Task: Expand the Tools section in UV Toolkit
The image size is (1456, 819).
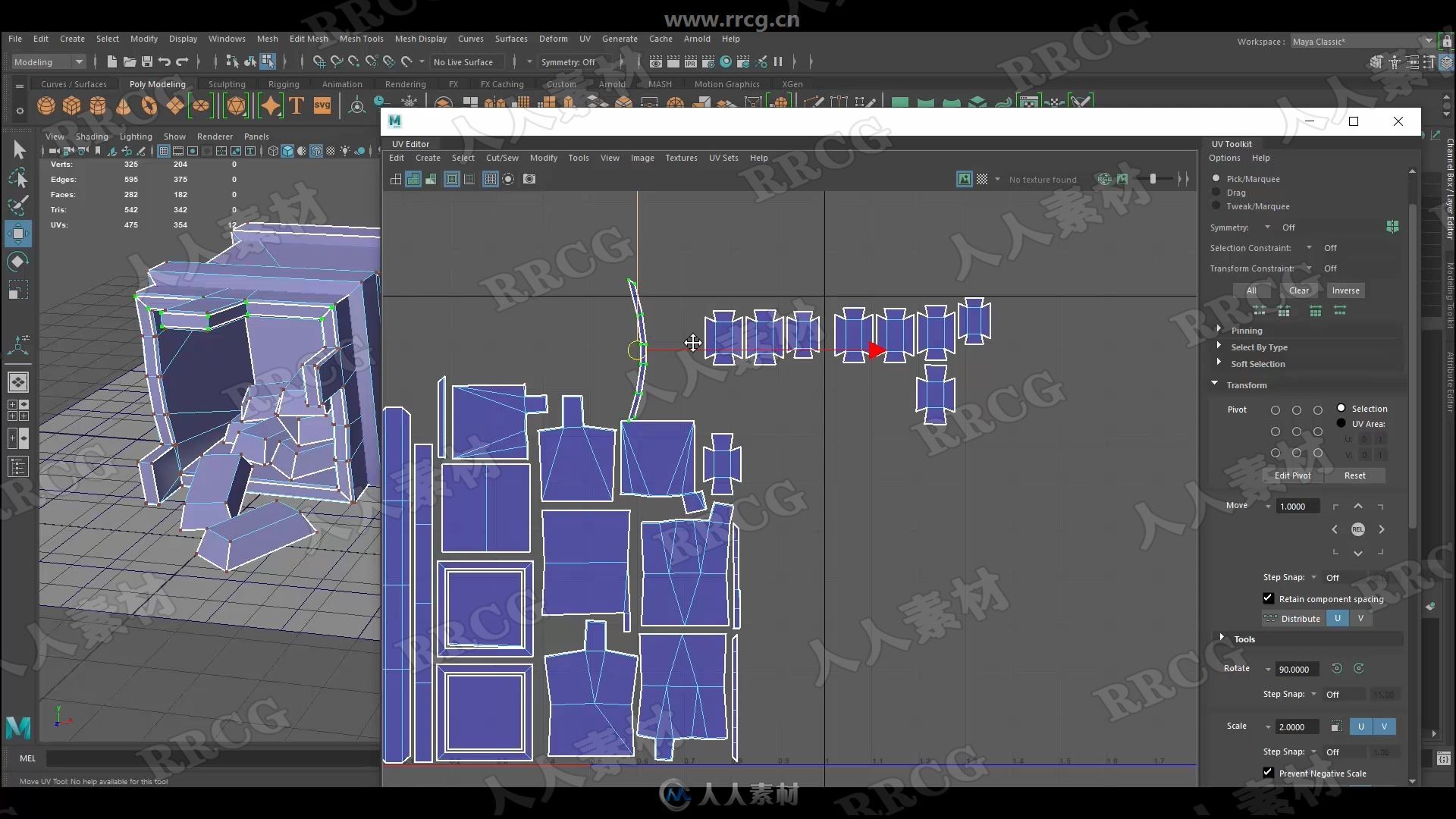Action: point(1221,638)
